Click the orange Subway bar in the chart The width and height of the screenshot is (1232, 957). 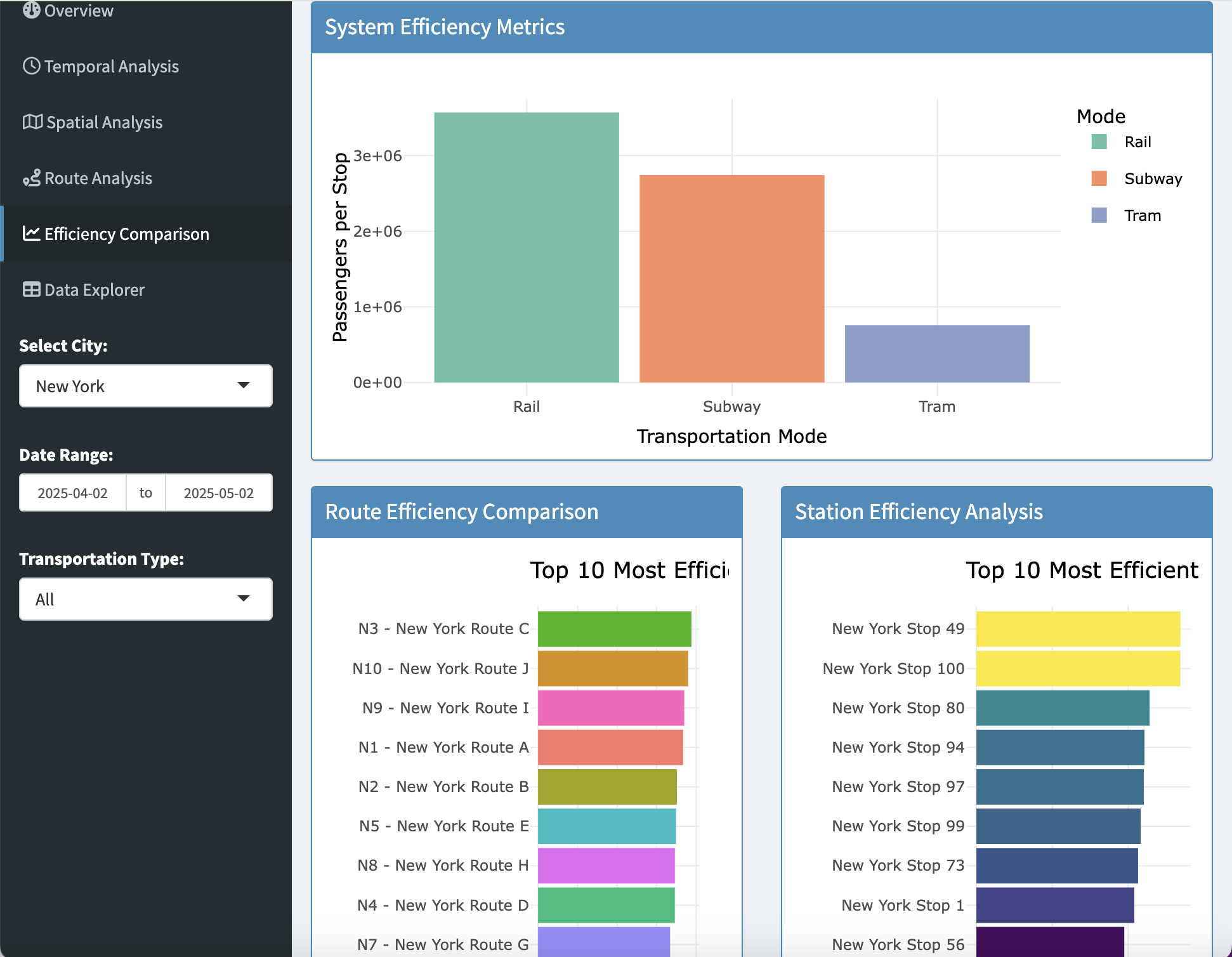pos(731,278)
